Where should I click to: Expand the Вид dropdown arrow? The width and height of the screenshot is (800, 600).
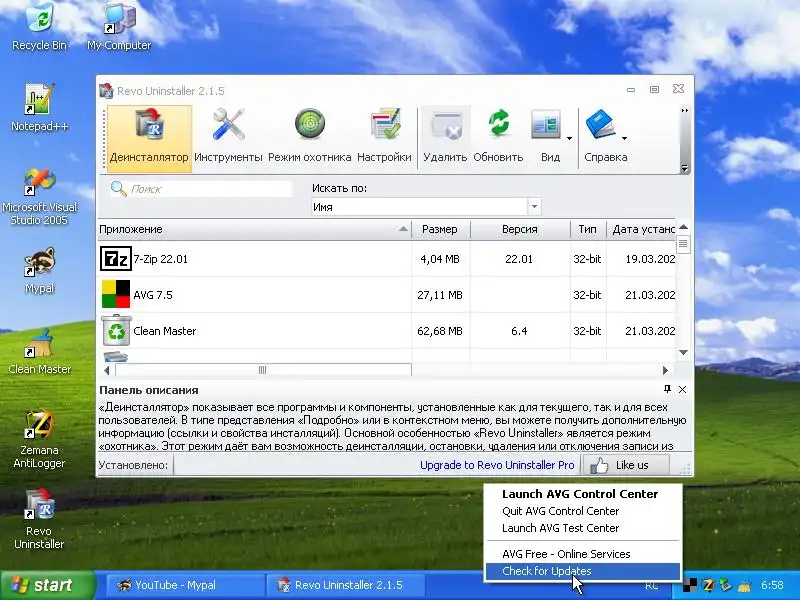point(569,138)
